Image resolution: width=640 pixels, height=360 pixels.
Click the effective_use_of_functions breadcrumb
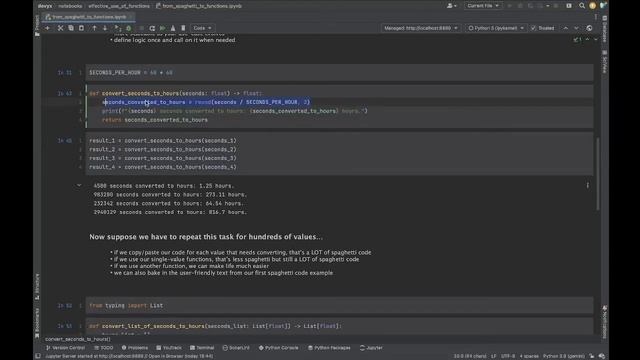click(x=119, y=6)
